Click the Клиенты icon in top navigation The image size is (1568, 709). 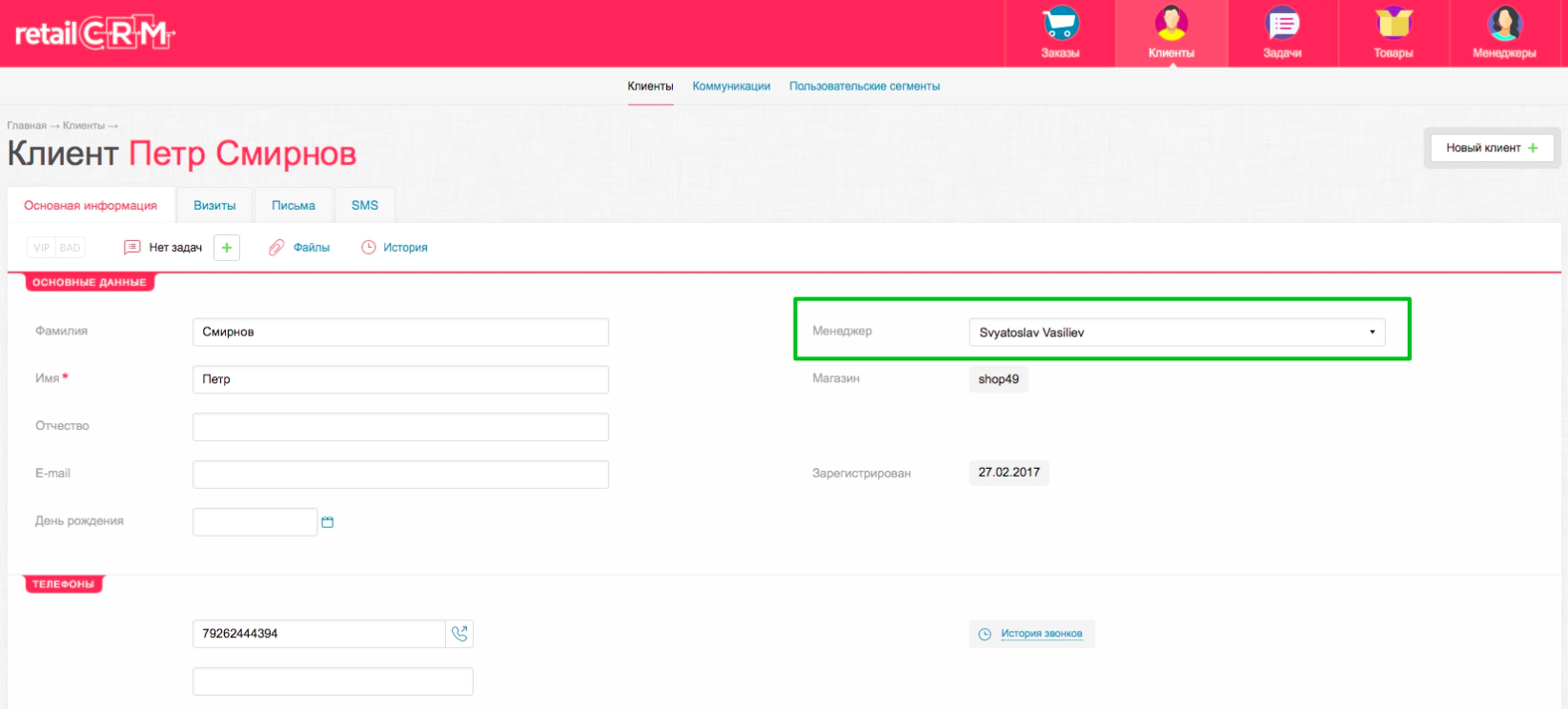tap(1171, 24)
